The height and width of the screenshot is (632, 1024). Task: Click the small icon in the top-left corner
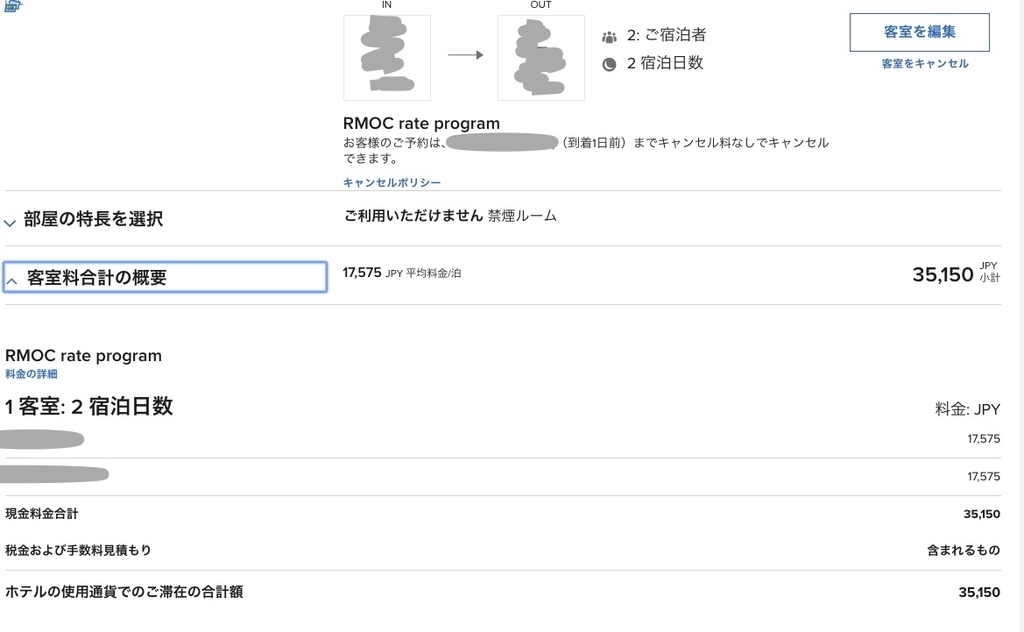point(13,5)
